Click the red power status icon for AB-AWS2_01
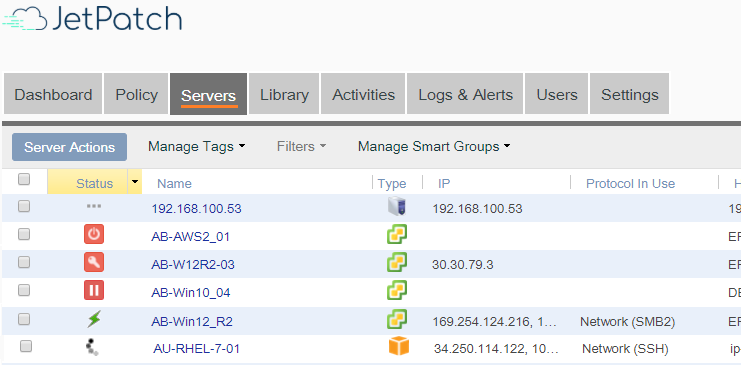Viewport: 741px width, 365px height. pos(94,235)
